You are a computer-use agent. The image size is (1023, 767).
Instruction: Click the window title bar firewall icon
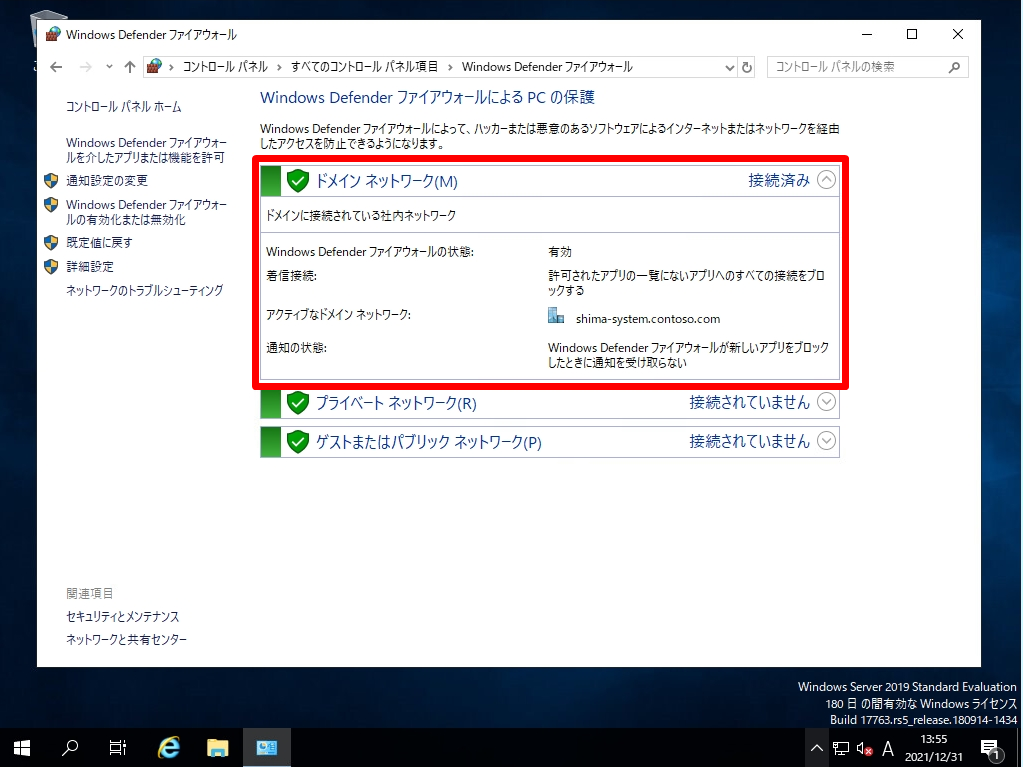pos(53,35)
